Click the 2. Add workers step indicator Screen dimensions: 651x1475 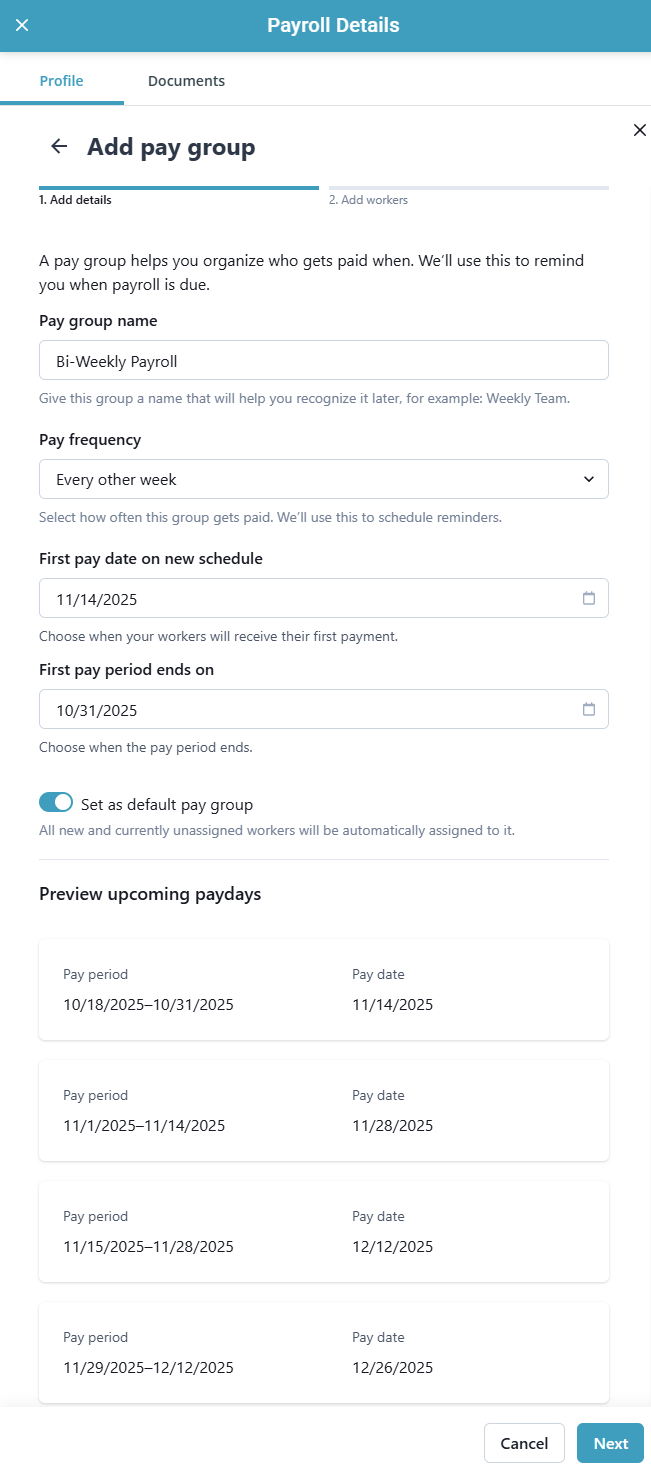pos(368,200)
